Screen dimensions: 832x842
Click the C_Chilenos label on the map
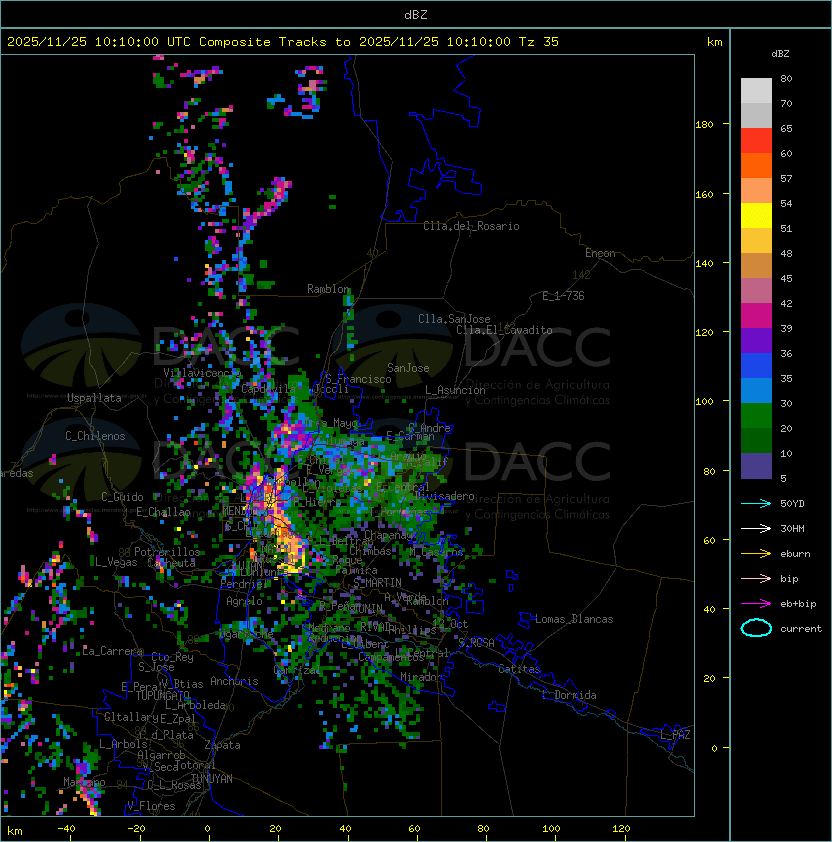95,436
